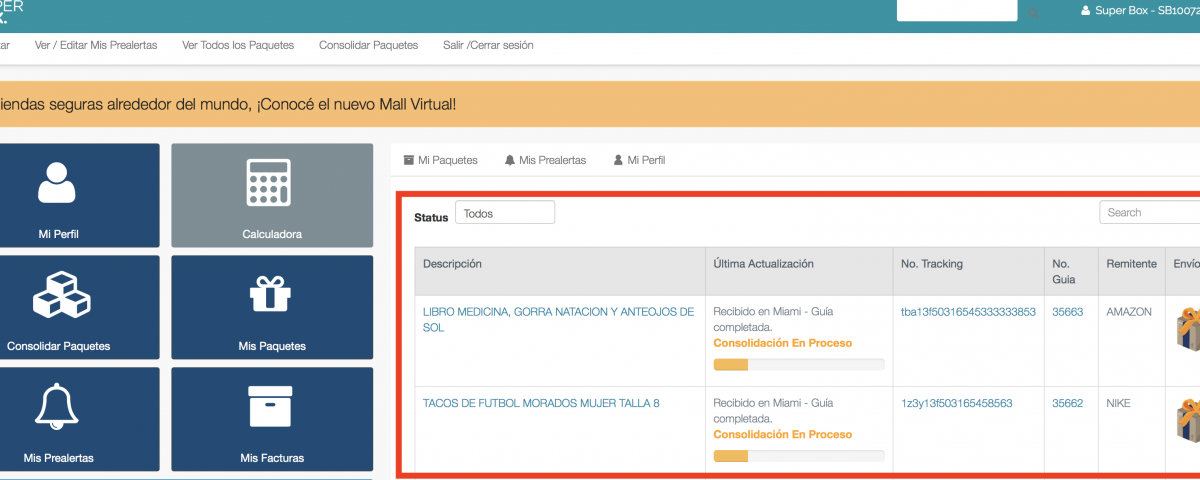Open Ver Todos los Paquetes menu
This screenshot has height=480, width=1200.
[238, 45]
